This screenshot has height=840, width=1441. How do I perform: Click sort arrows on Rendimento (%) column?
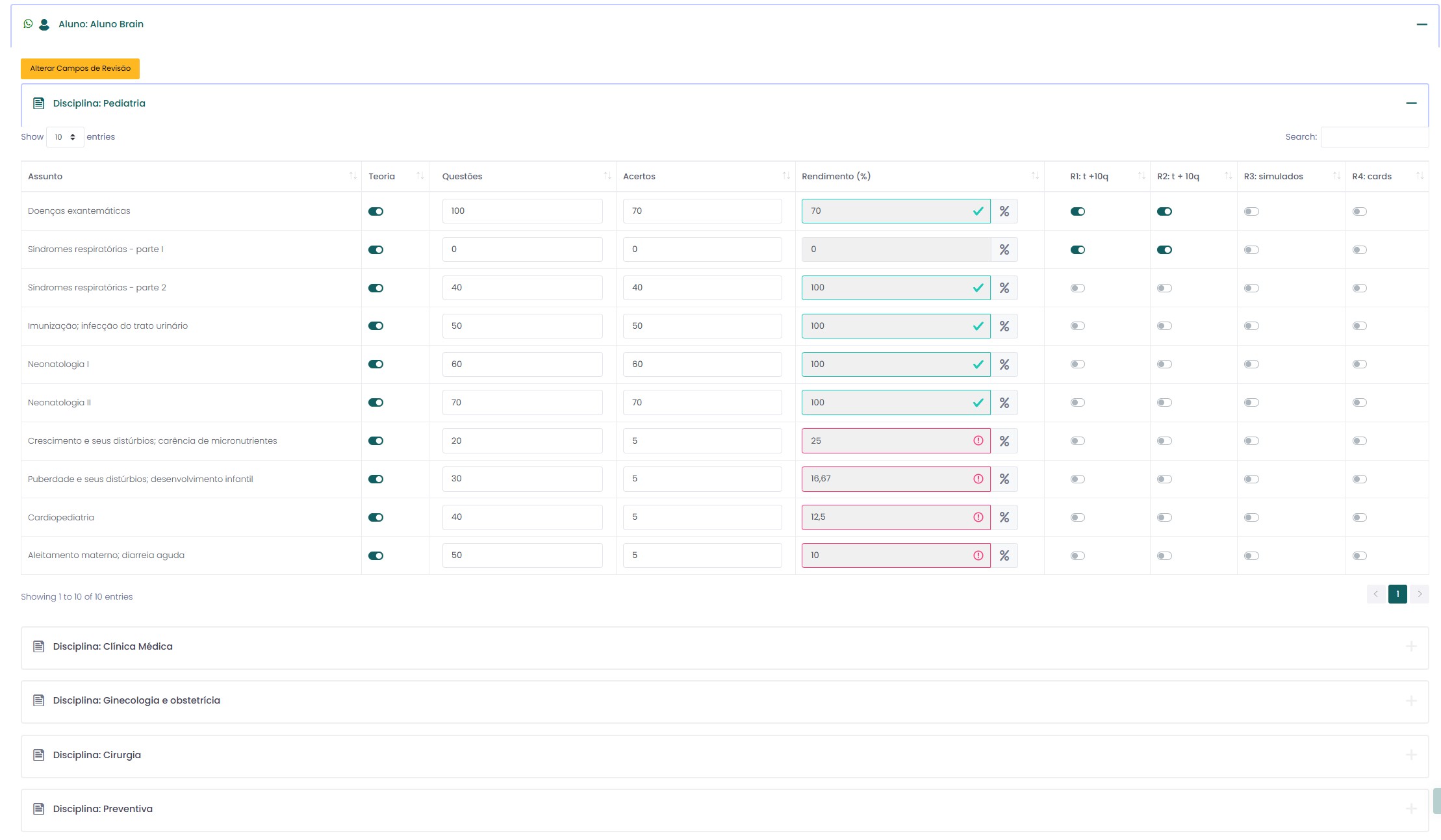[x=1035, y=176]
